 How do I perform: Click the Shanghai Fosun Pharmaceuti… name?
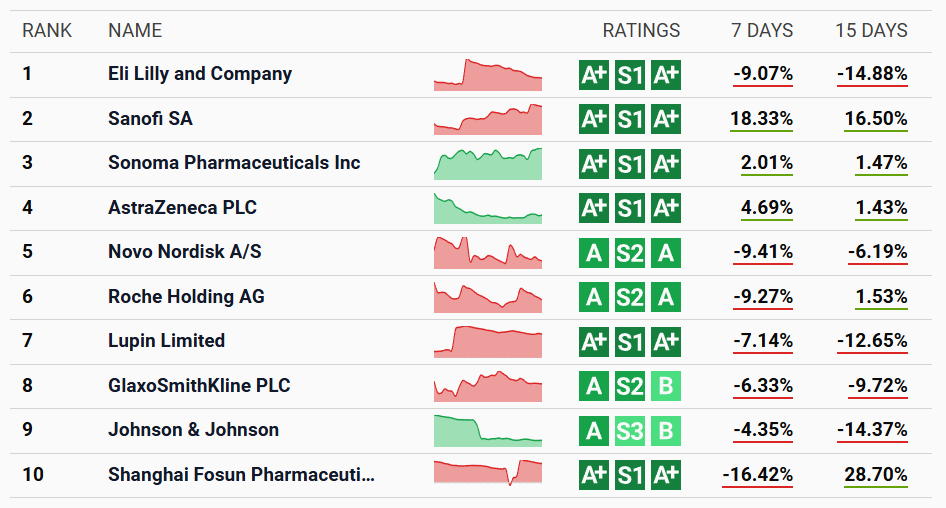241,474
